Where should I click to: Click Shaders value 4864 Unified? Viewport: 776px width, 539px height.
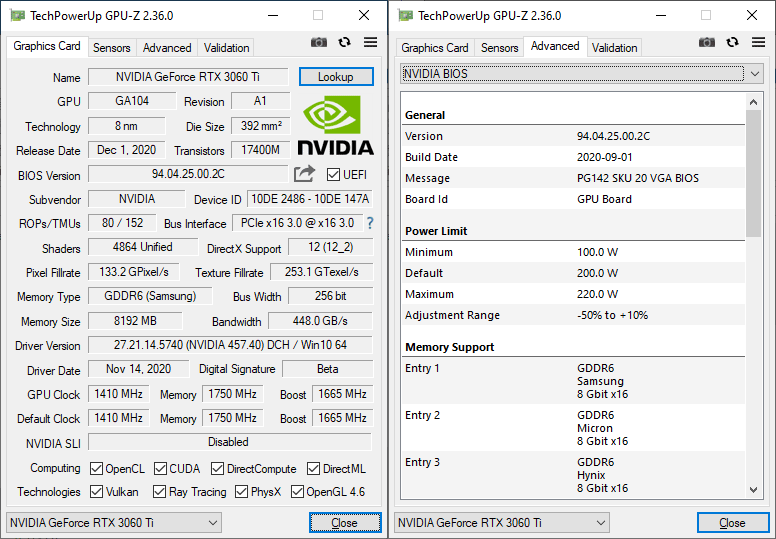[143, 247]
